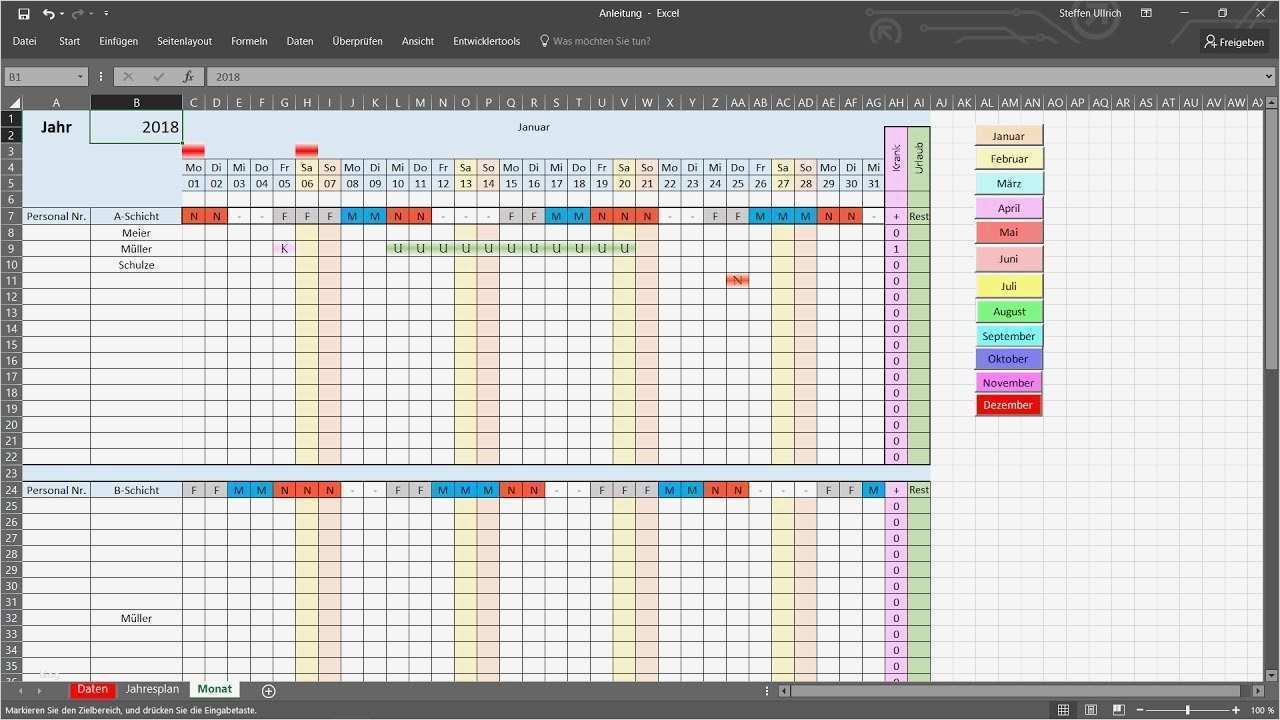Viewport: 1280px width, 720px height.
Task: Click the 100 % zoom level text
Action: (1262, 710)
